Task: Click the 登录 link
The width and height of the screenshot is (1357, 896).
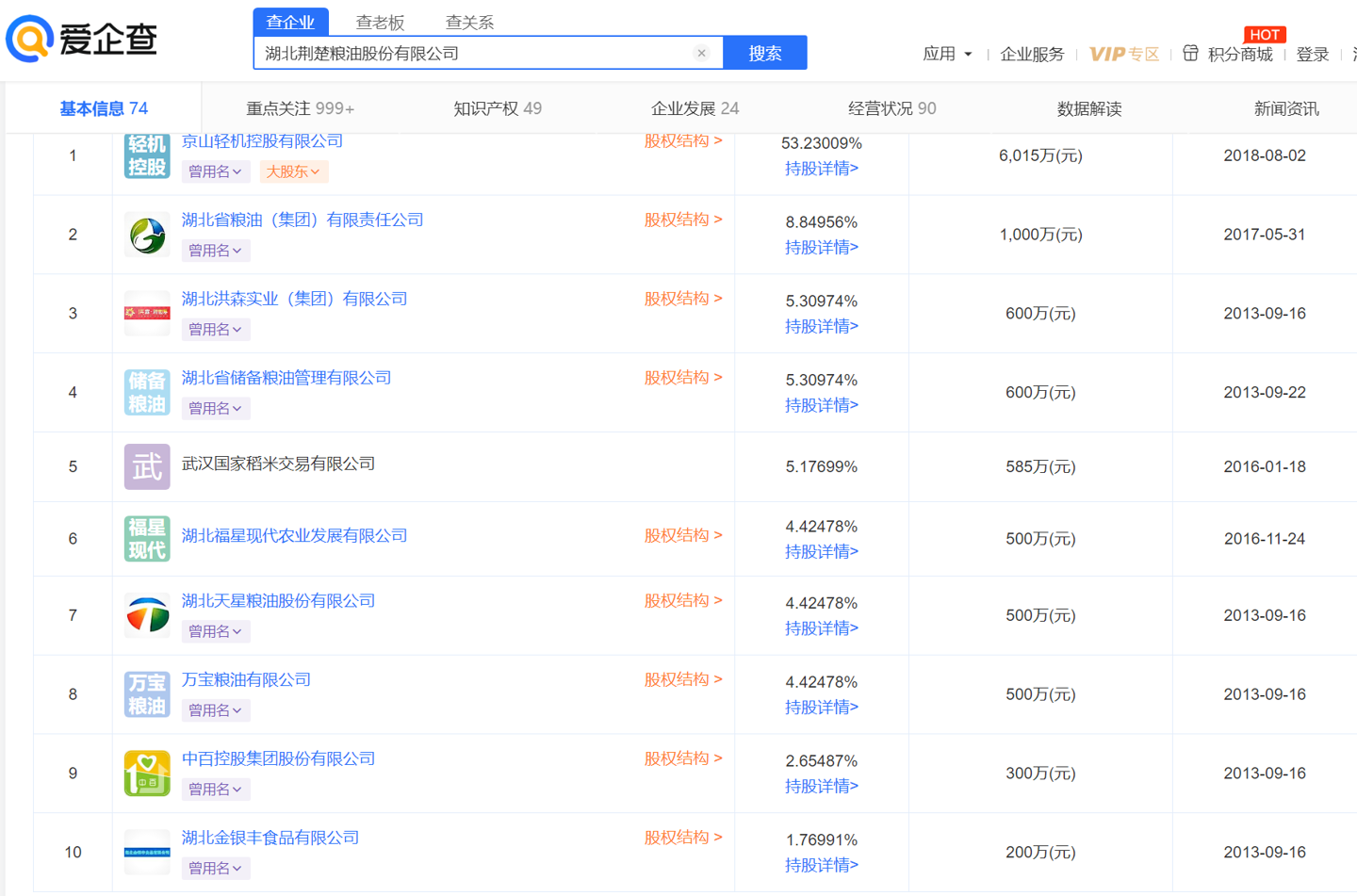Action: click(1312, 54)
